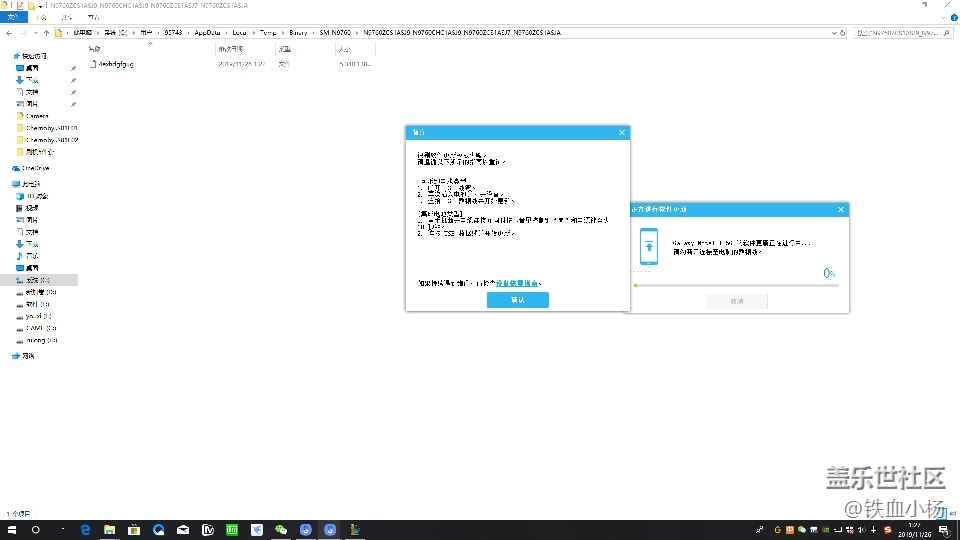Click the blue confirm button in the dialog
Screen dimensions: 960x540
[x=517, y=300]
